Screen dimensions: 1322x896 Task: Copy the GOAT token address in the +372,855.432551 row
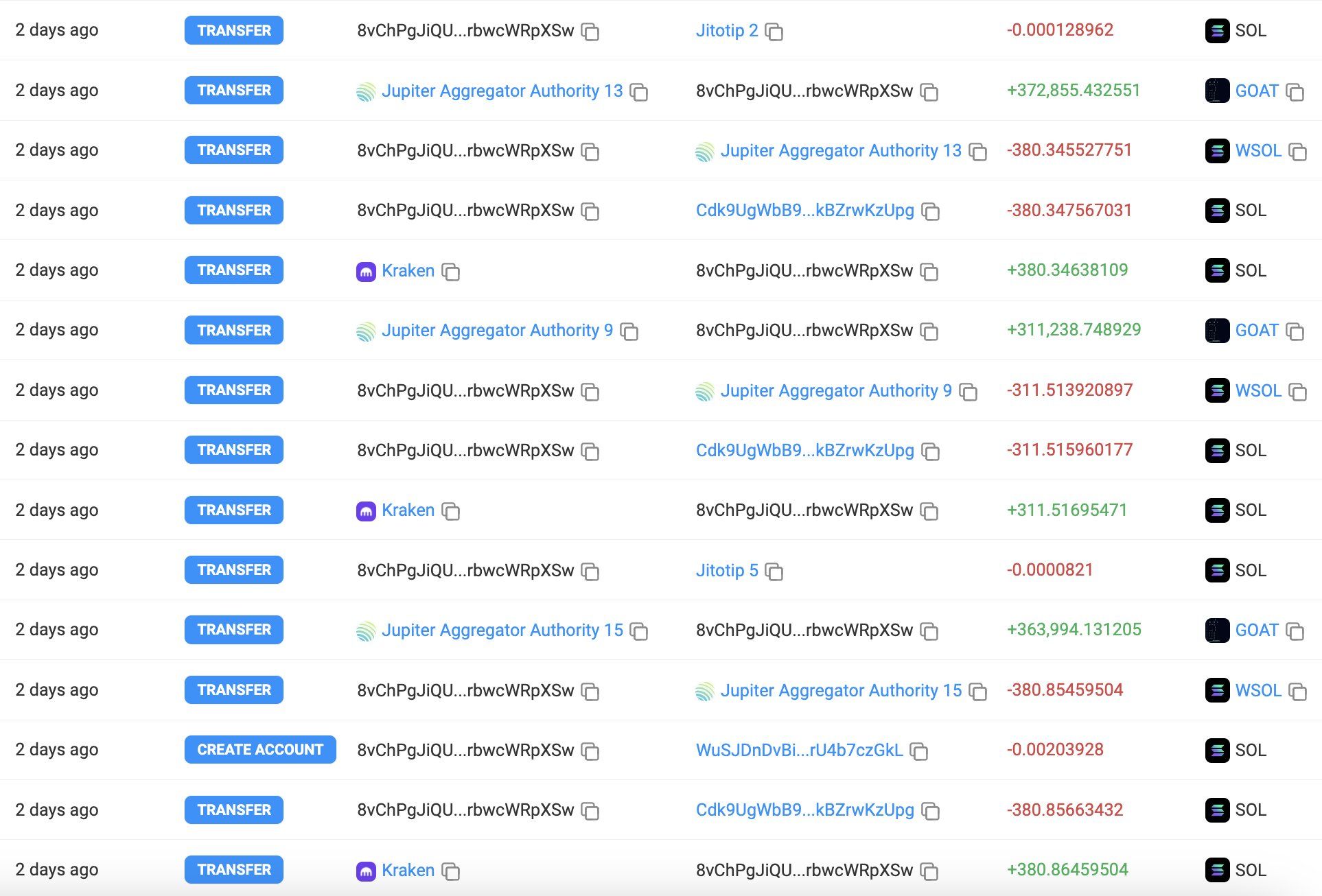point(1295,91)
